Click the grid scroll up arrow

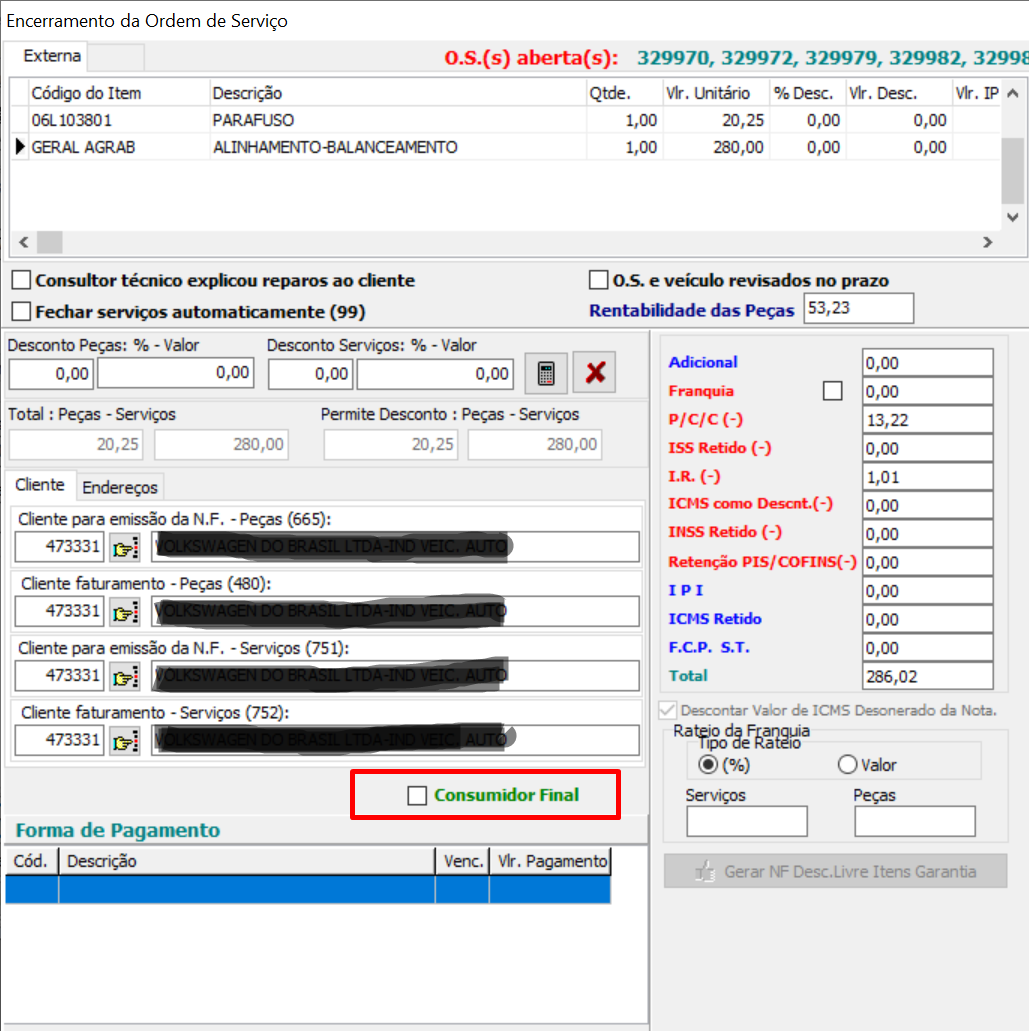pyautogui.click(x=1013, y=93)
